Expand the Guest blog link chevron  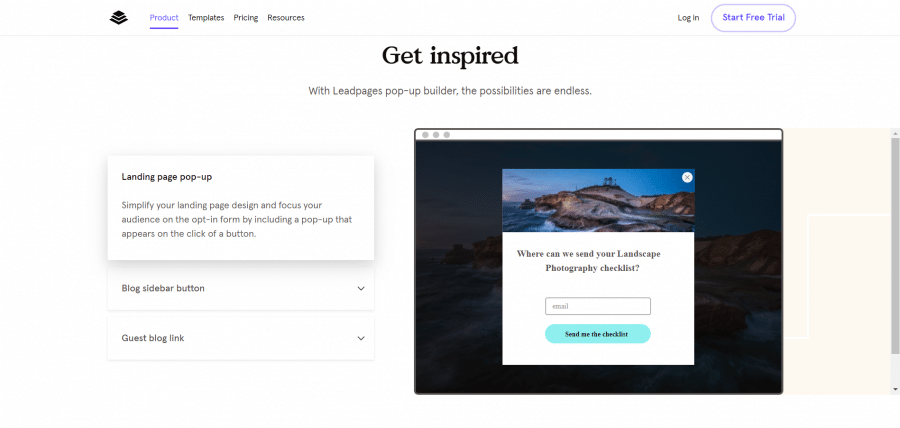coord(361,338)
